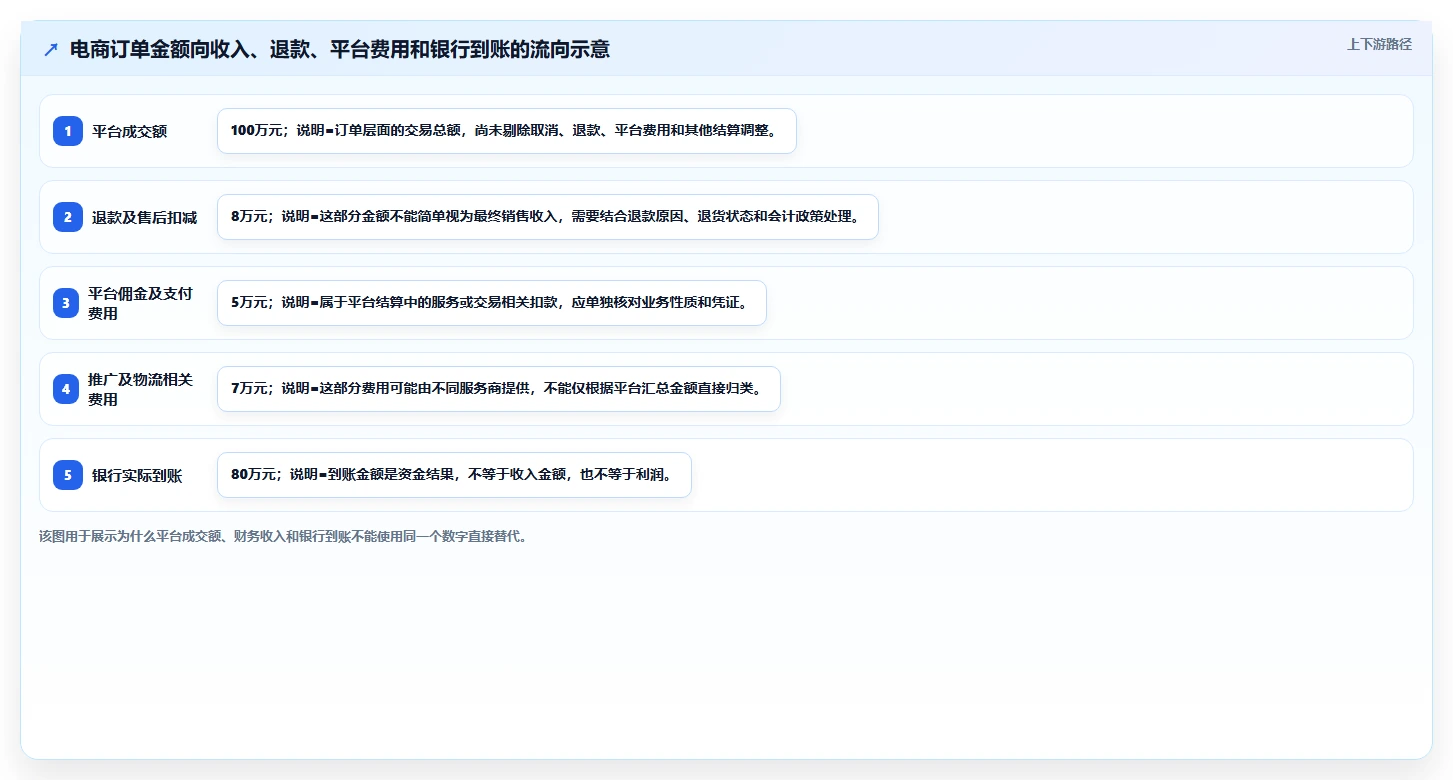The image size is (1453, 780).
Task: Click the 80万元 description box
Action: (x=454, y=475)
